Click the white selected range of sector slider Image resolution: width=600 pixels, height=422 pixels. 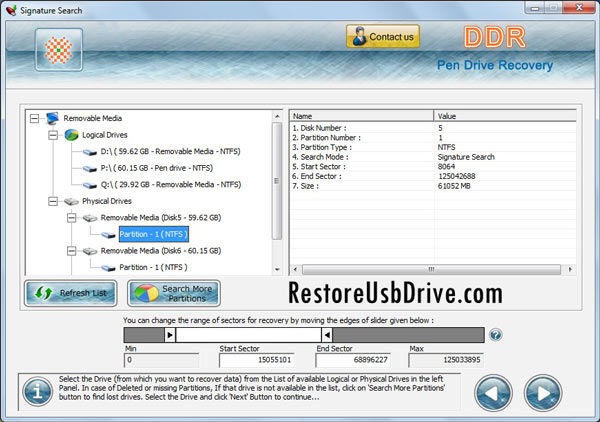pos(248,335)
